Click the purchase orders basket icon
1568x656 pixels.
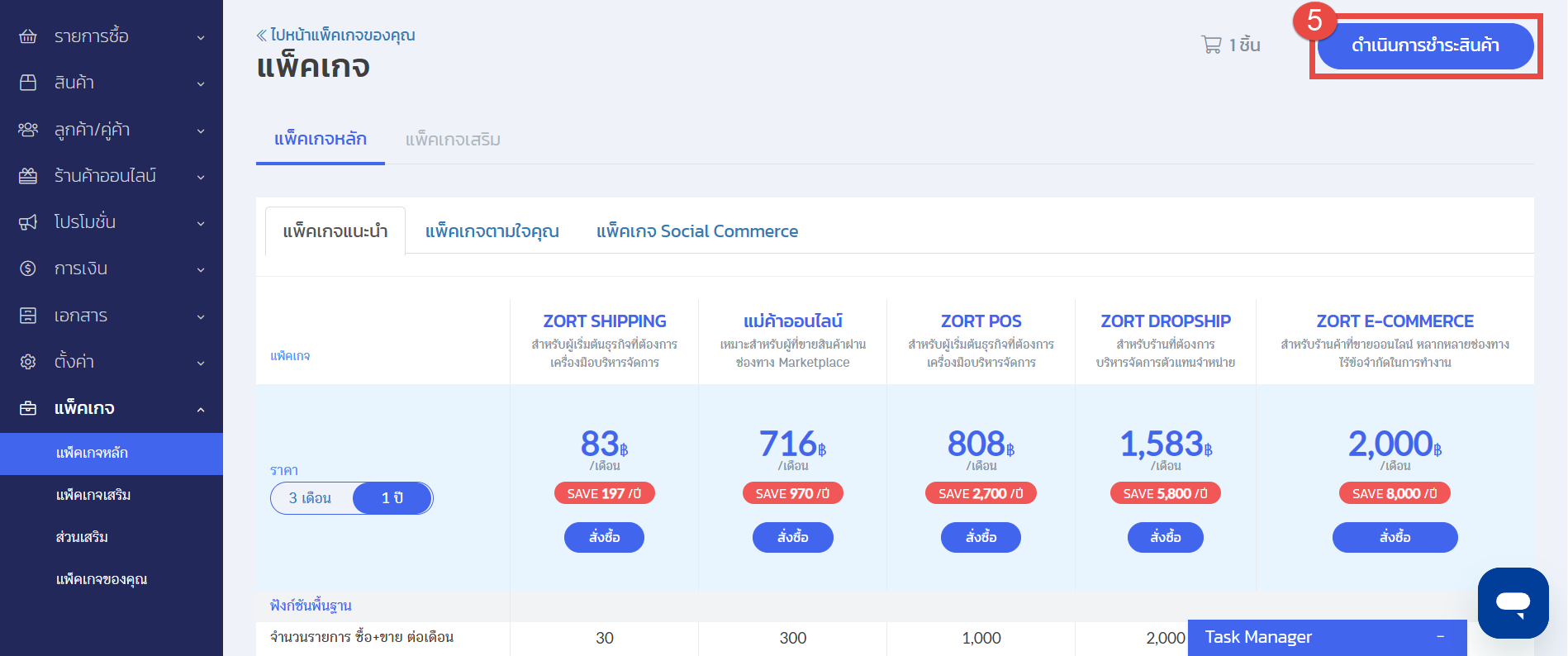tap(28, 36)
